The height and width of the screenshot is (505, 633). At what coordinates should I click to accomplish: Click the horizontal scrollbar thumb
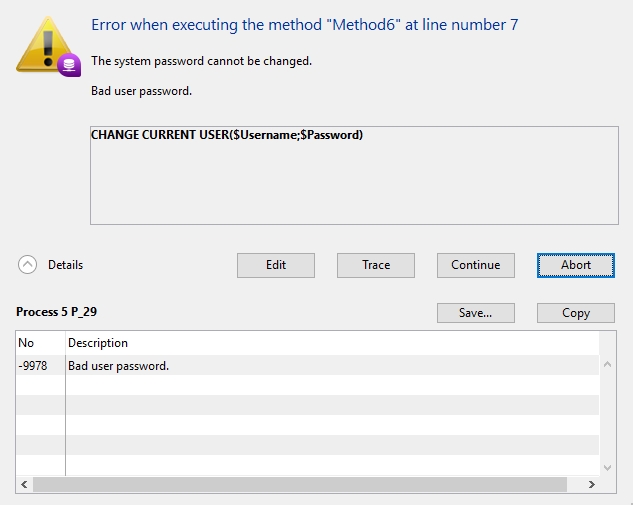(299, 485)
